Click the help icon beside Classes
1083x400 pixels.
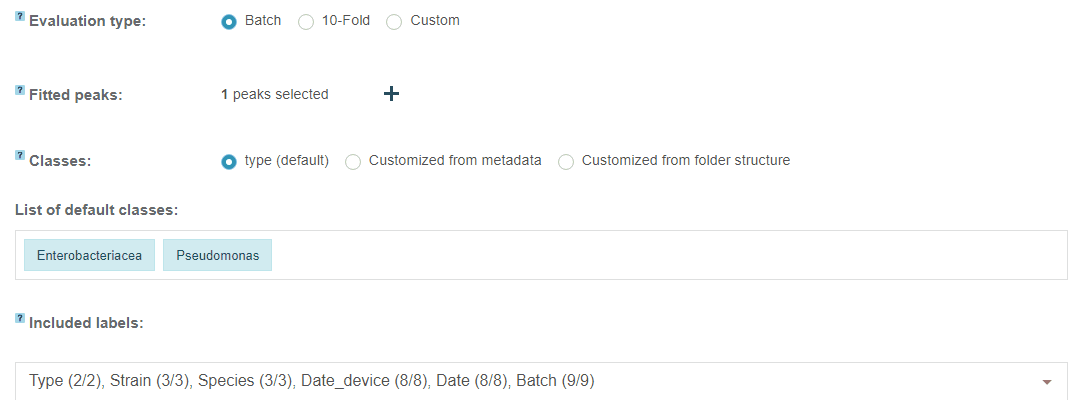20,156
